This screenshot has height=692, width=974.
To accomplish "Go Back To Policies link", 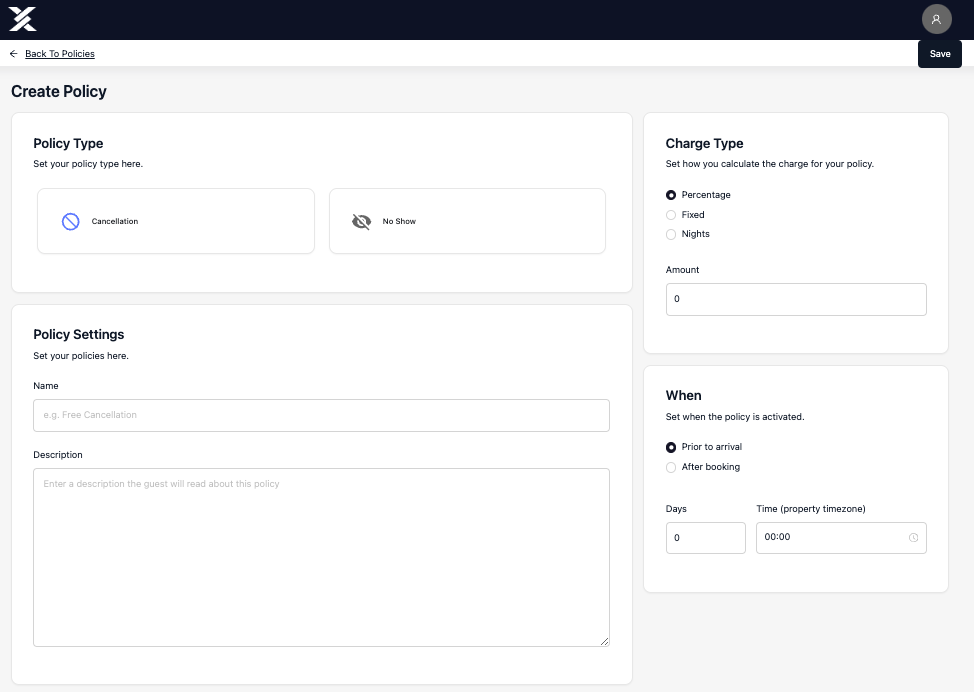I will coord(60,54).
